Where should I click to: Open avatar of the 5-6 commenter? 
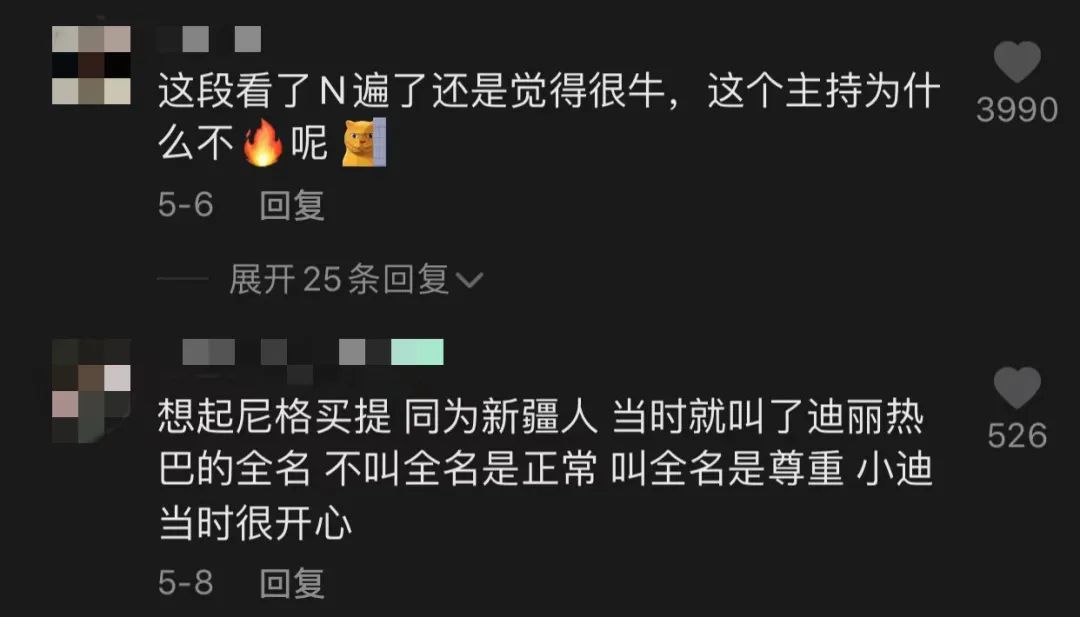pos(92,65)
